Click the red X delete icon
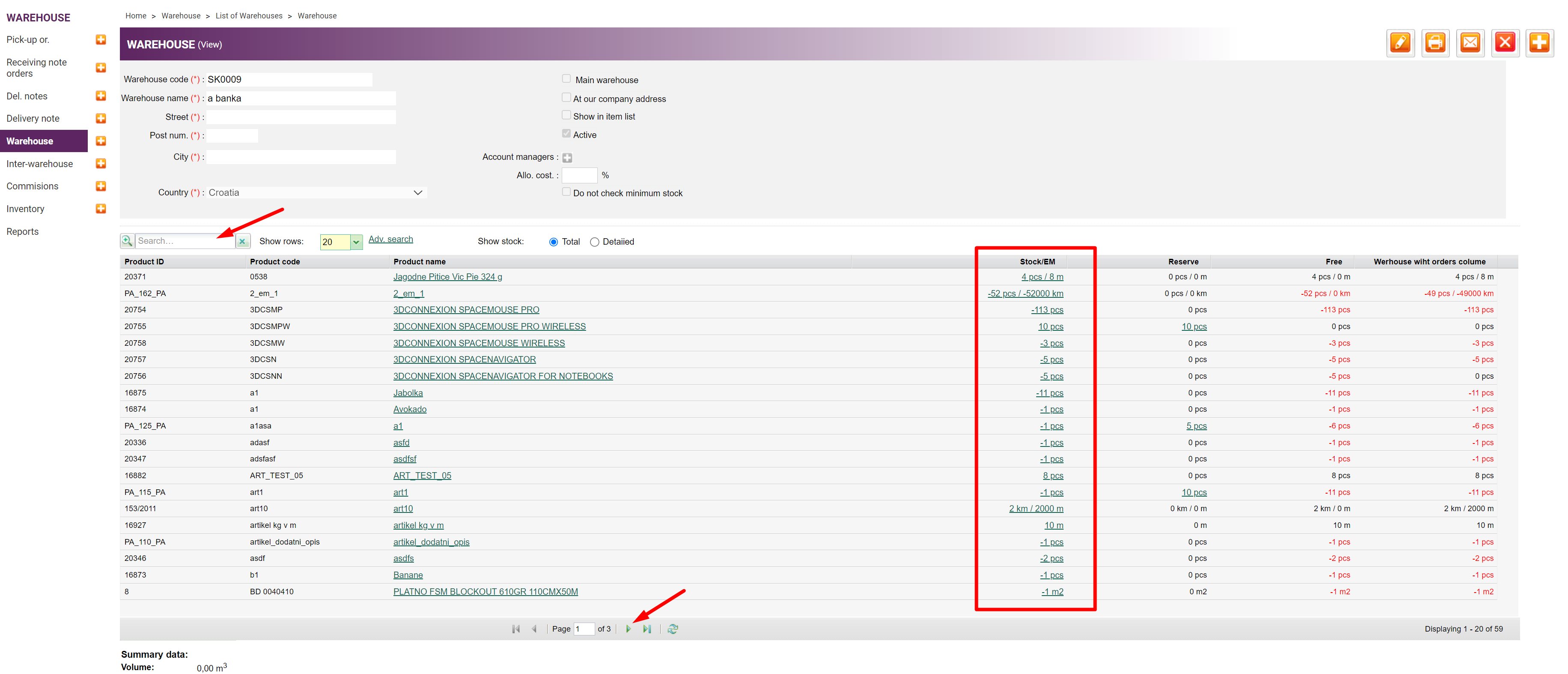Screen dimensions: 1568x674 point(1505,42)
